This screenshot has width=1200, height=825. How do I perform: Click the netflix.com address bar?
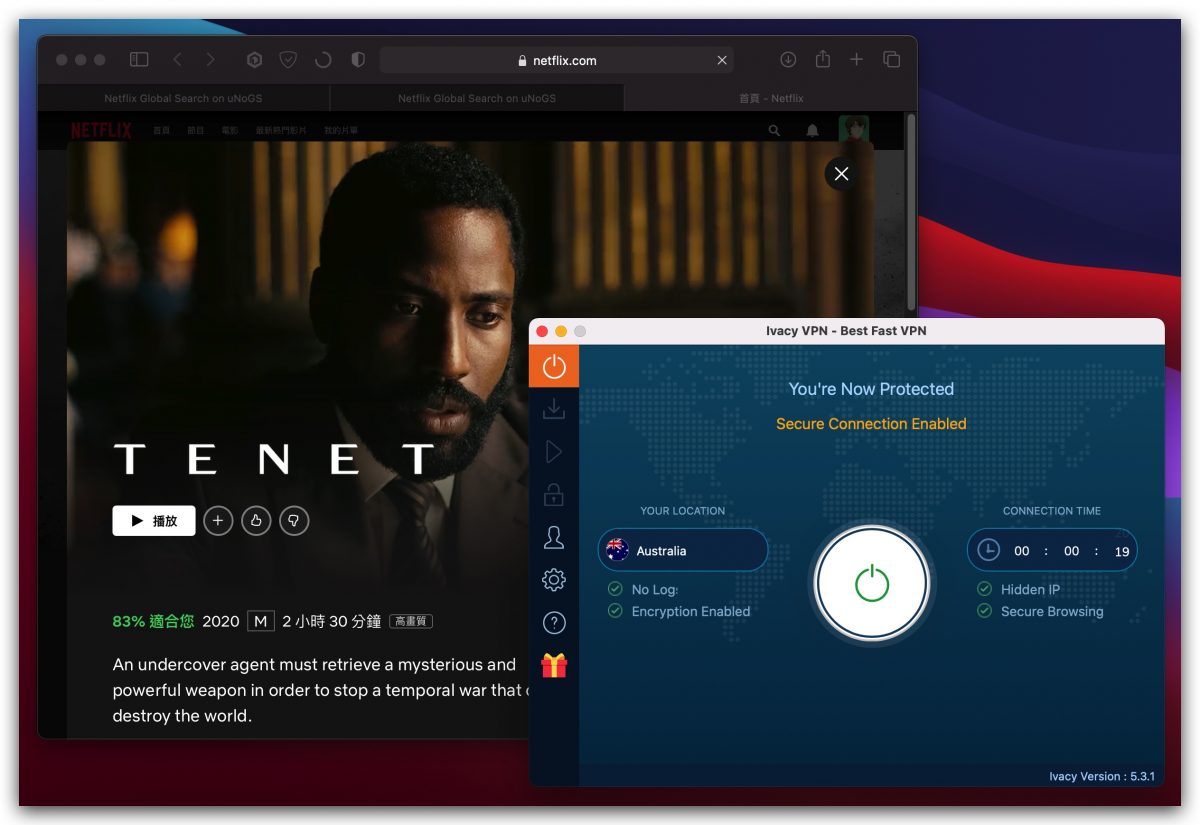tap(556, 60)
